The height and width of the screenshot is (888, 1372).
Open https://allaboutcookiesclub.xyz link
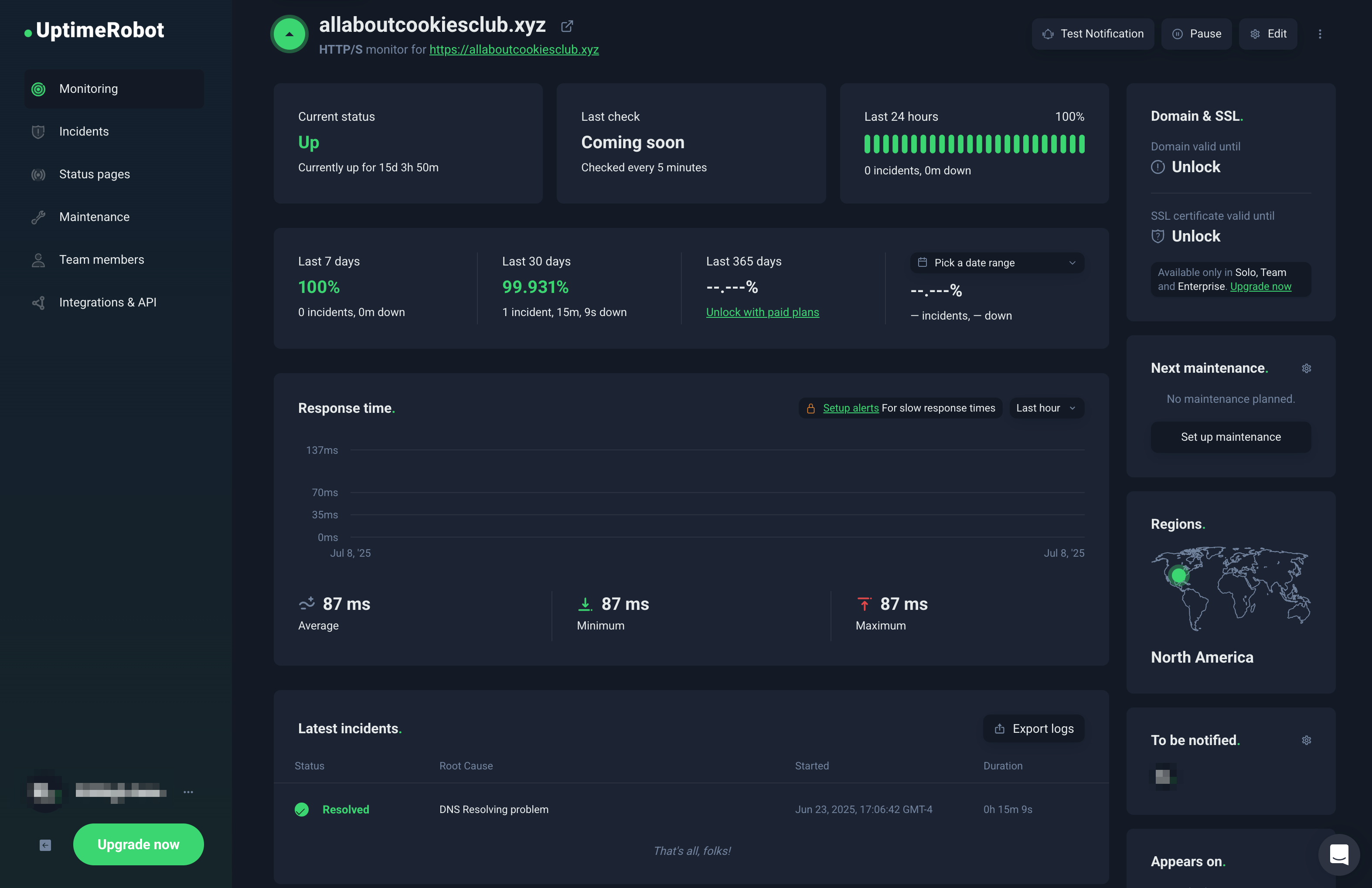pos(514,50)
